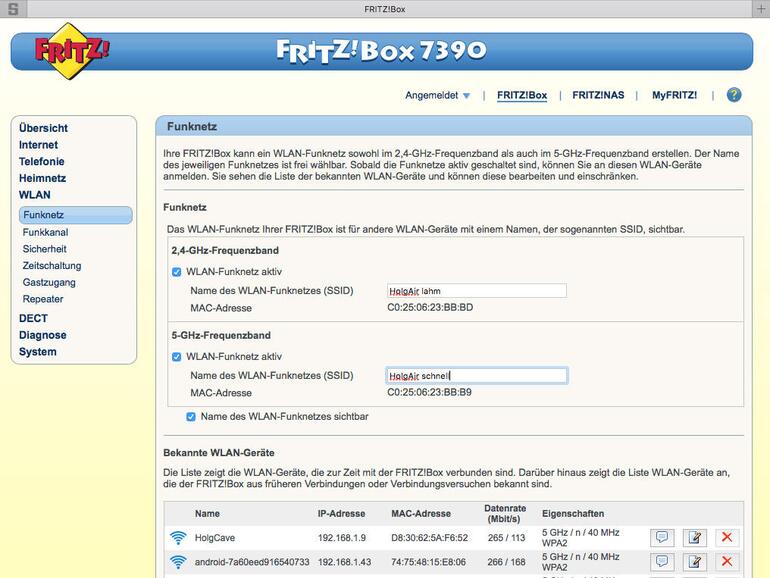
Task: Click IP address 192.168.1.43
Action: [344, 562]
